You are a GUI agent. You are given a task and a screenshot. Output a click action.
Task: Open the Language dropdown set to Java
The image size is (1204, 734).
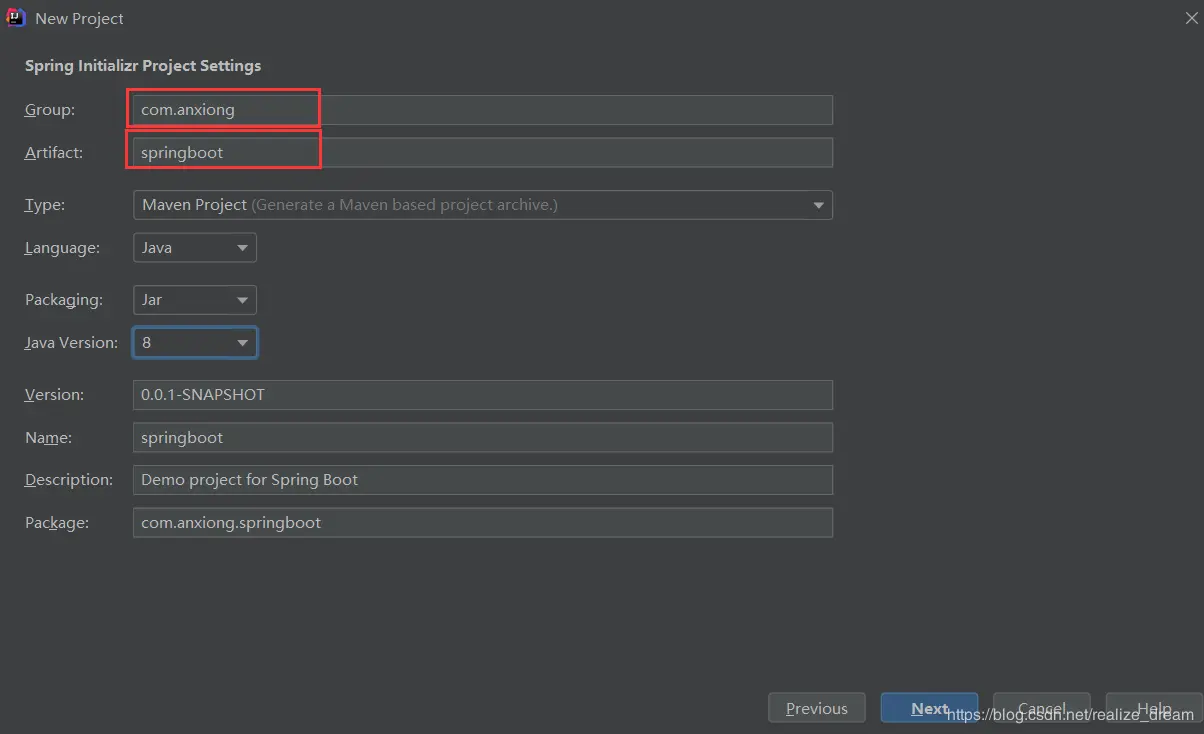pos(195,248)
